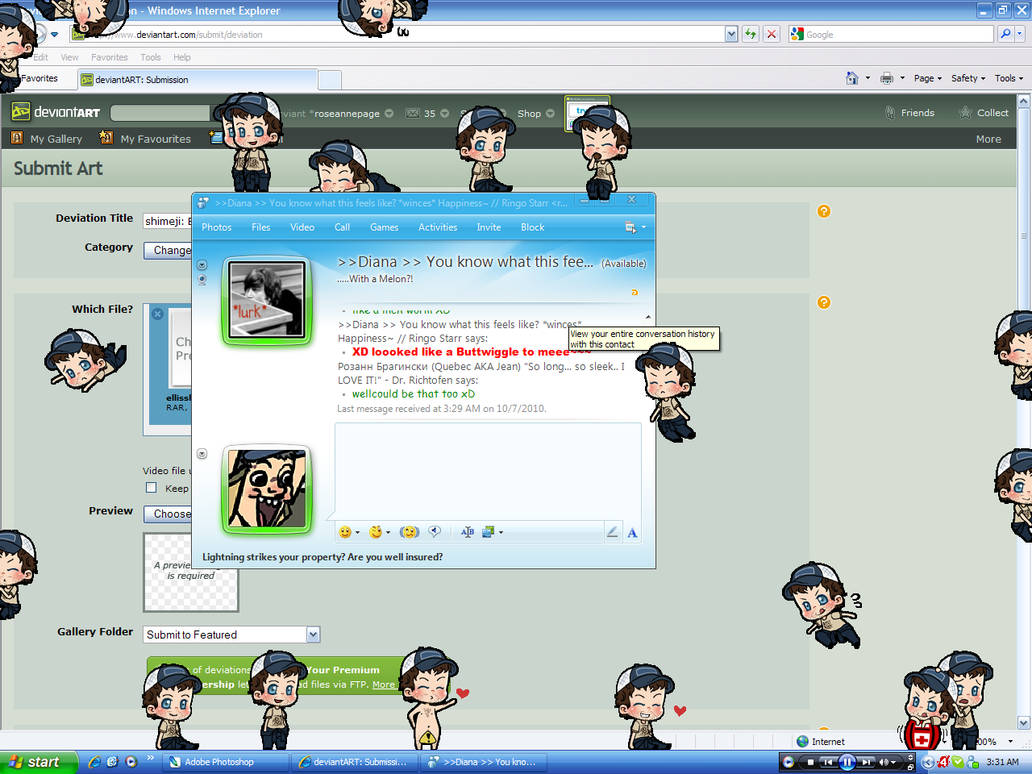Open the roseannepage user dropdown

coord(389,113)
